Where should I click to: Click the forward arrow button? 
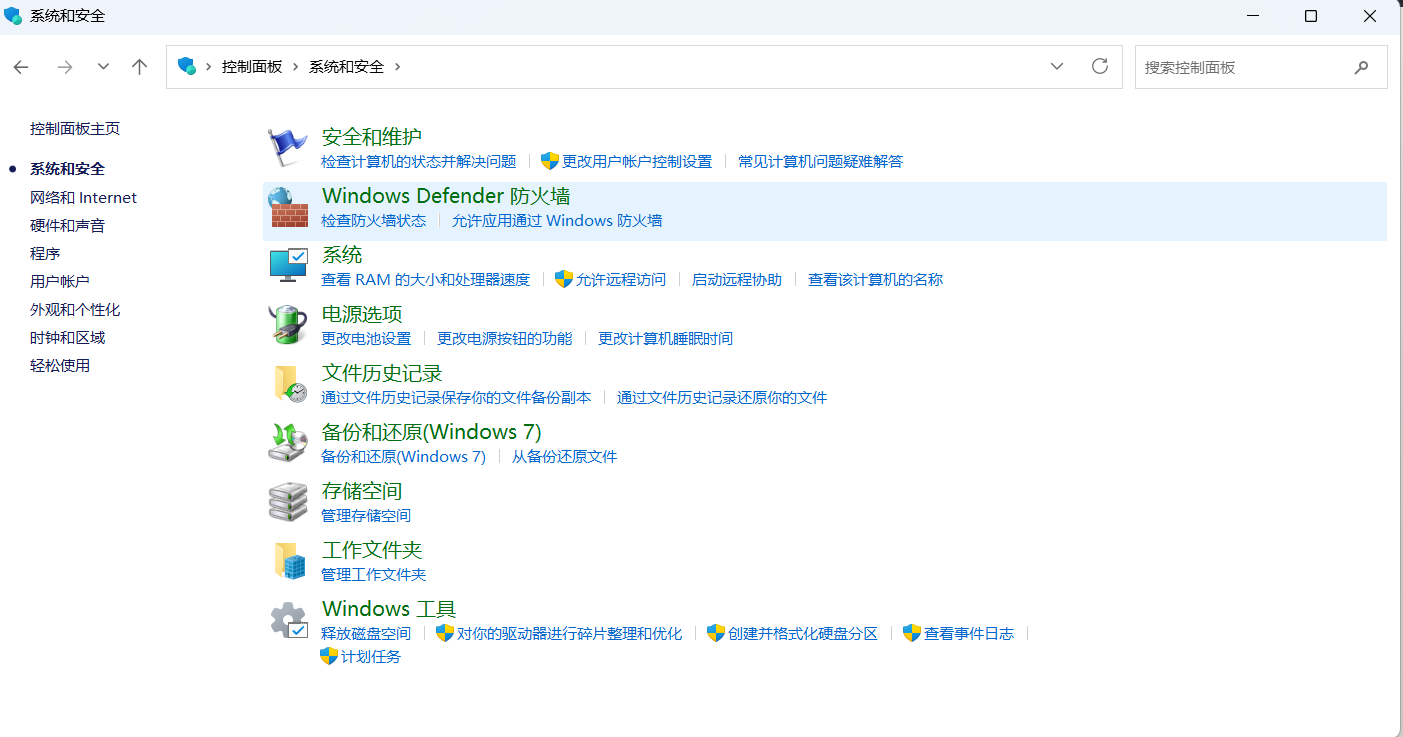click(65, 67)
